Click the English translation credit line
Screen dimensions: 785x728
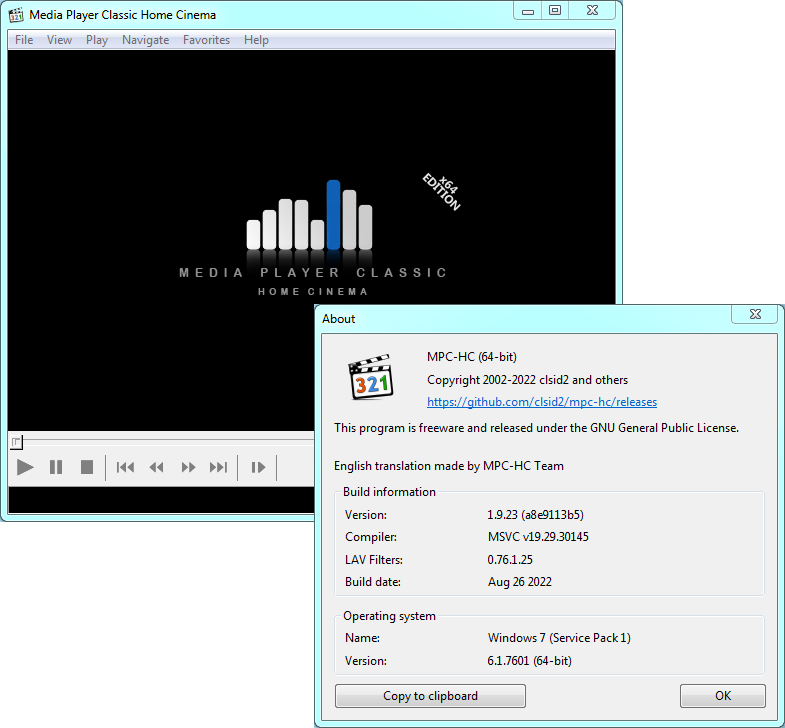[449, 466]
